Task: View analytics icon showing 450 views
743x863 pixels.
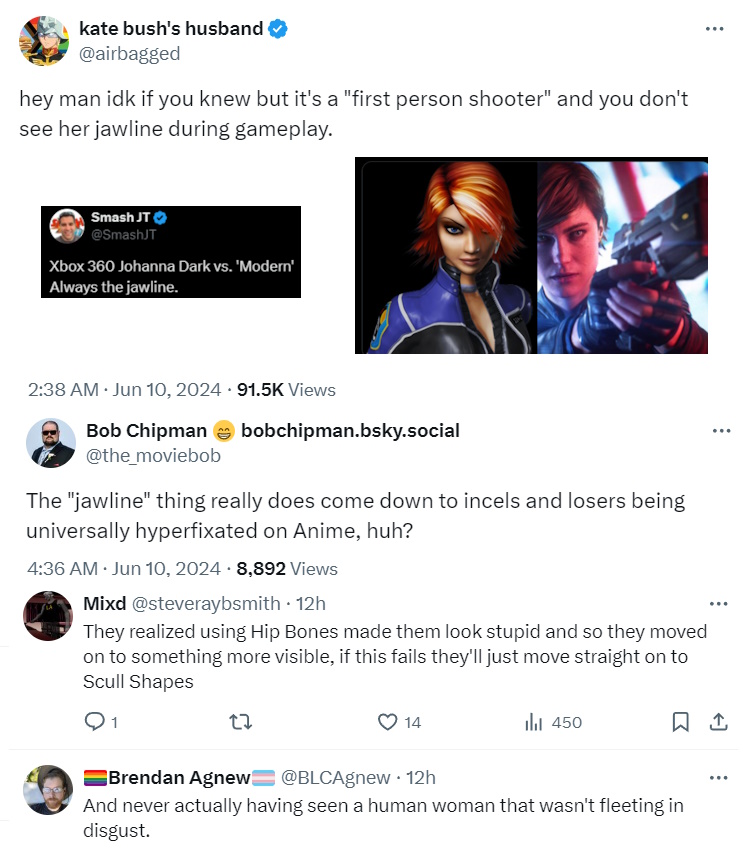Action: tap(533, 722)
